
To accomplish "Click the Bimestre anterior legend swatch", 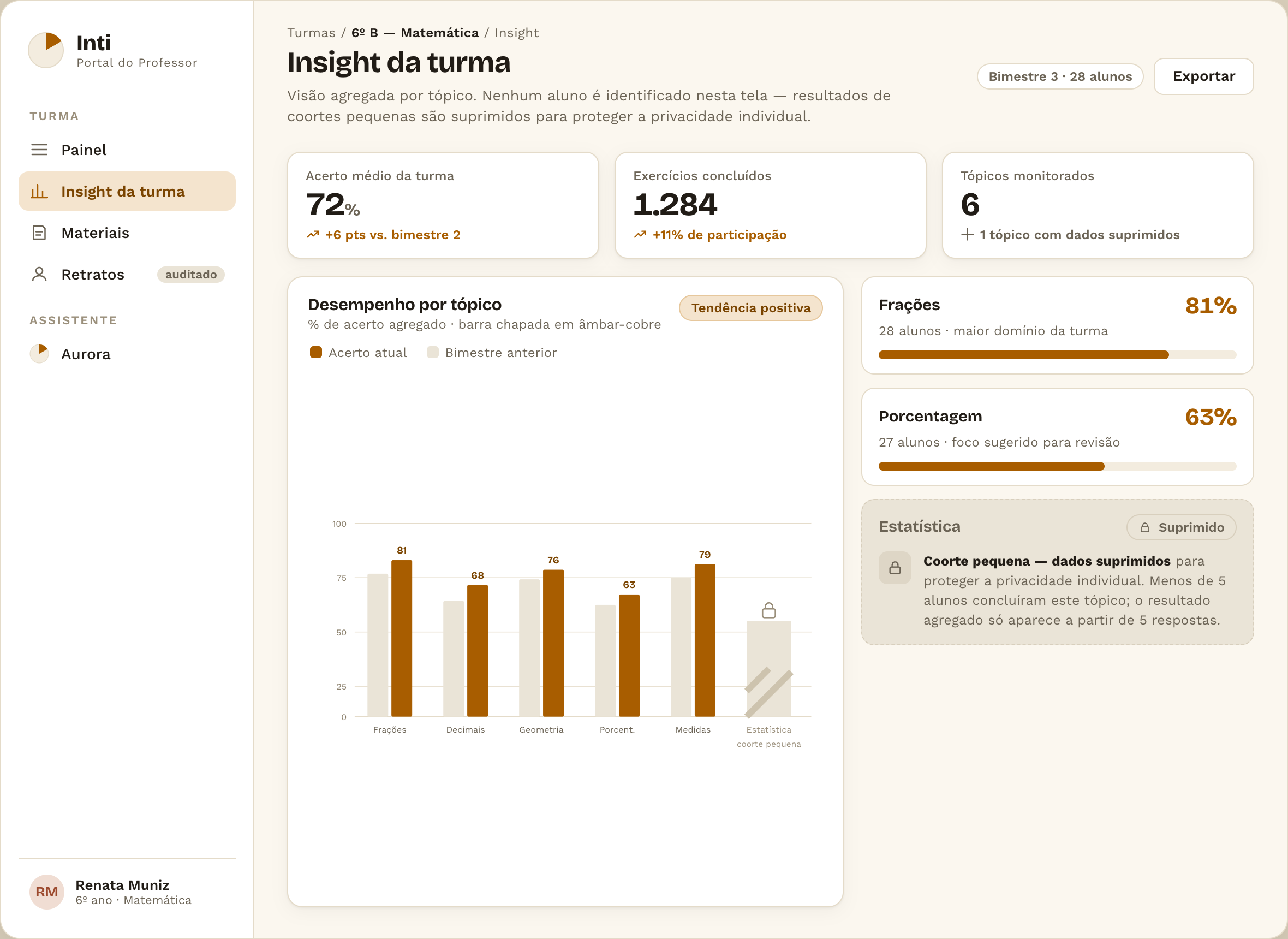I will [x=432, y=353].
